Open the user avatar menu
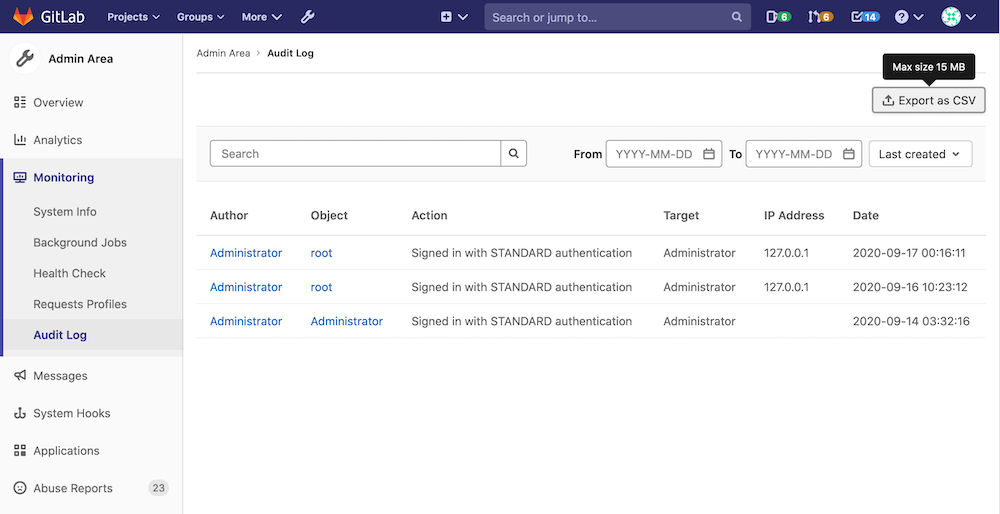1000x514 pixels. [958, 17]
